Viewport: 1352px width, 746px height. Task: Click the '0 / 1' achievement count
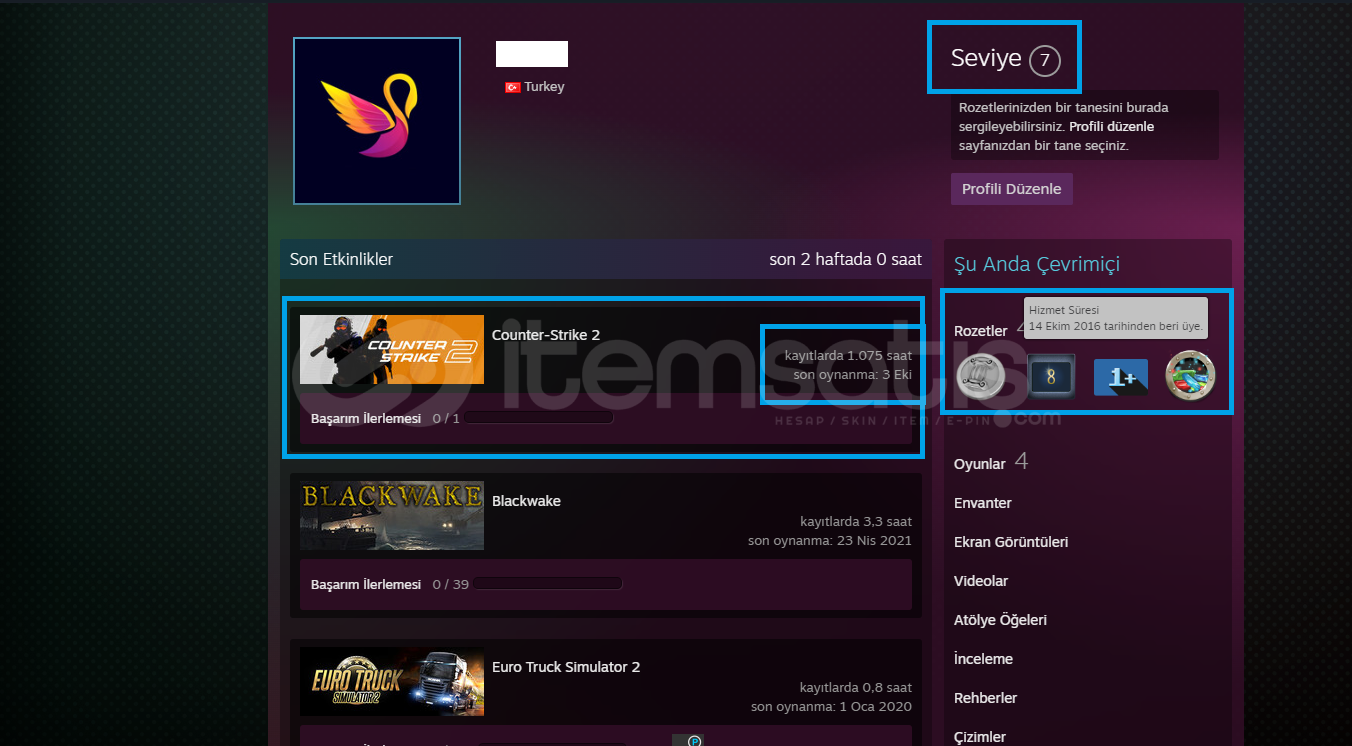[x=446, y=418]
